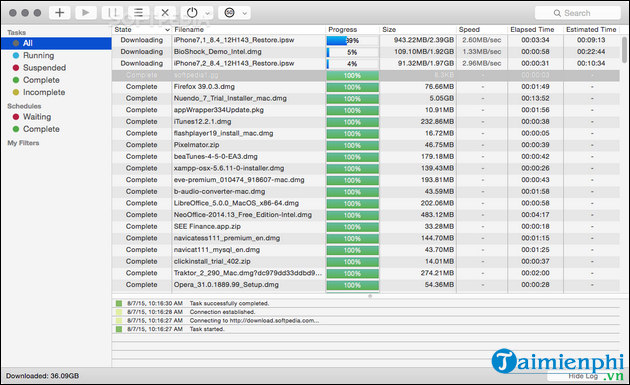Click the 943.22MB/2.39GB size cell
Viewport: 630px width, 385px height.
(x=424, y=40)
